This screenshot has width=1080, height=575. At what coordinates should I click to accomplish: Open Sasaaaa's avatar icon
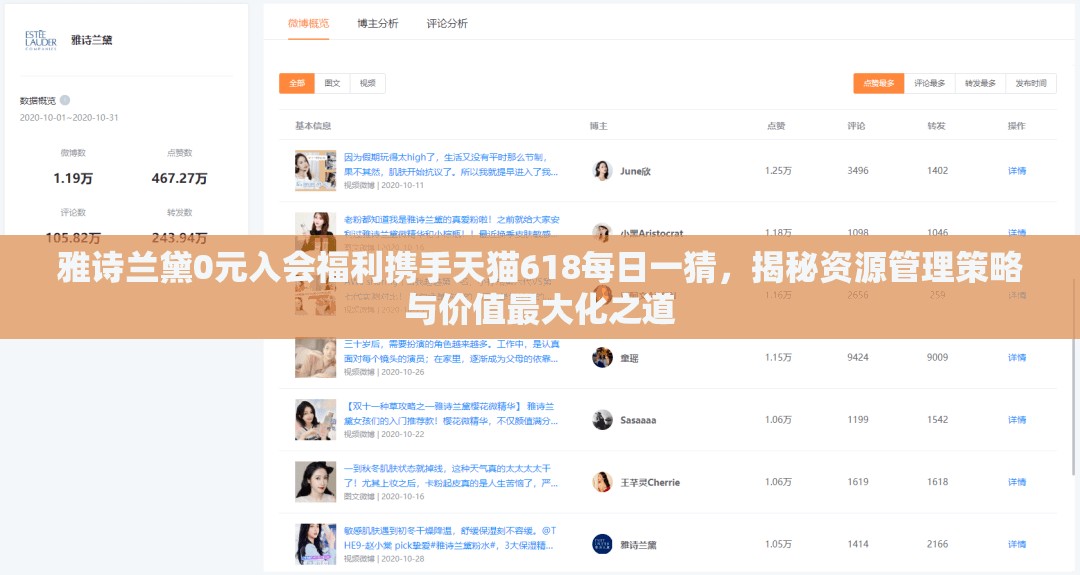602,420
